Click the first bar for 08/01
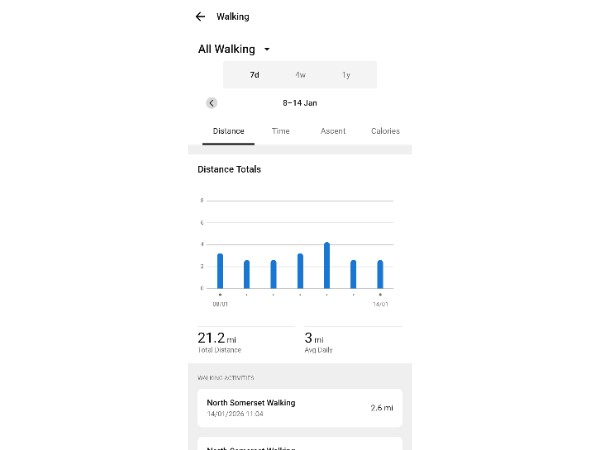 [220, 270]
